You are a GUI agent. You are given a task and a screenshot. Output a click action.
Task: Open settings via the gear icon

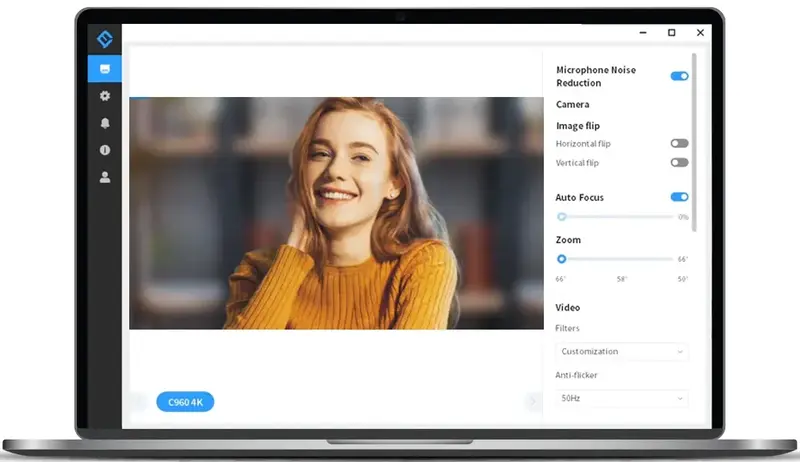[104, 96]
